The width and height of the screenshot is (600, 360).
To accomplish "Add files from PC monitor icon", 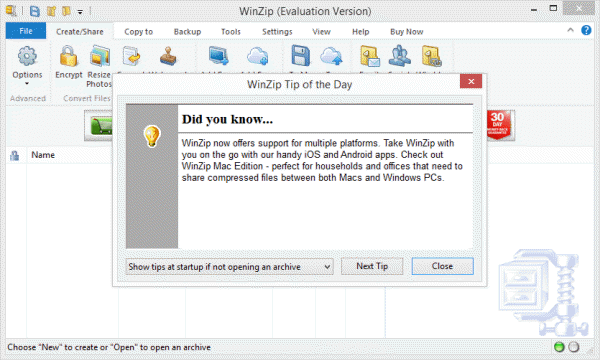I will click(218, 56).
